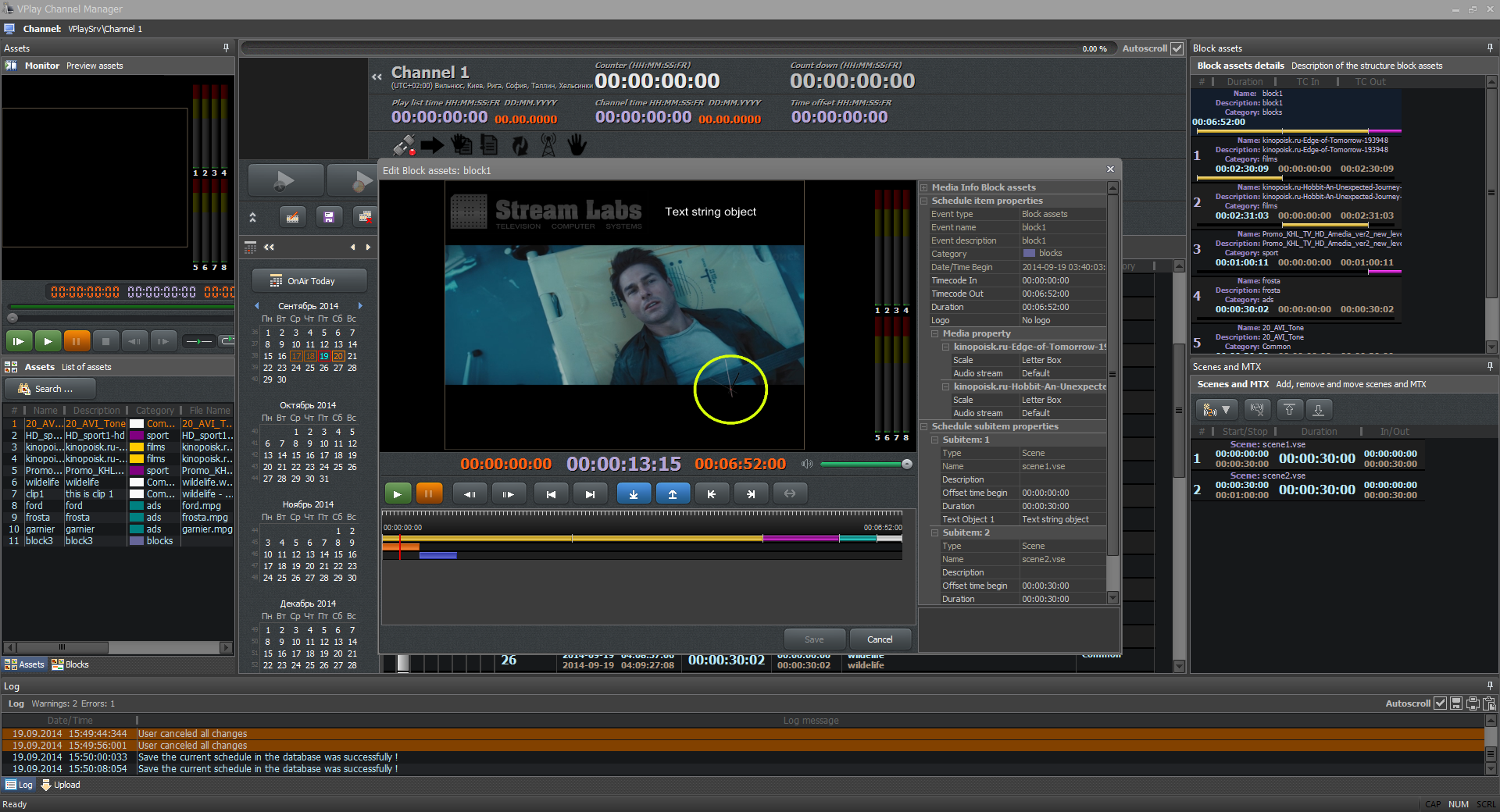Click the OnAir Today button
The height and width of the screenshot is (812, 1500).
coord(309,281)
